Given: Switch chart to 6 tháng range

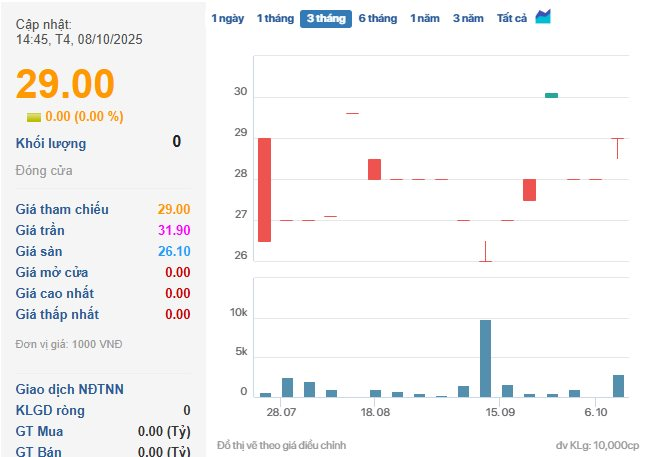Looking at the screenshot, I should (378, 18).
